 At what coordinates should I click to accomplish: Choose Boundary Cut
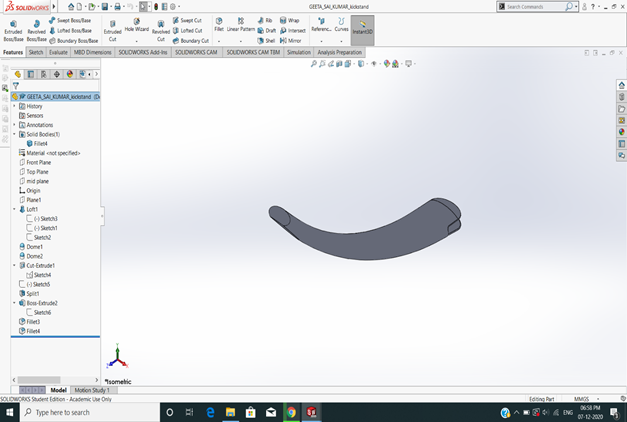pyautogui.click(x=191, y=41)
